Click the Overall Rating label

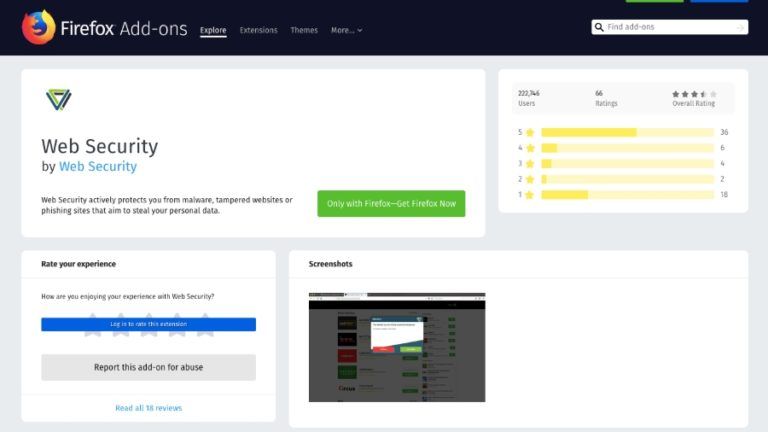click(694, 104)
